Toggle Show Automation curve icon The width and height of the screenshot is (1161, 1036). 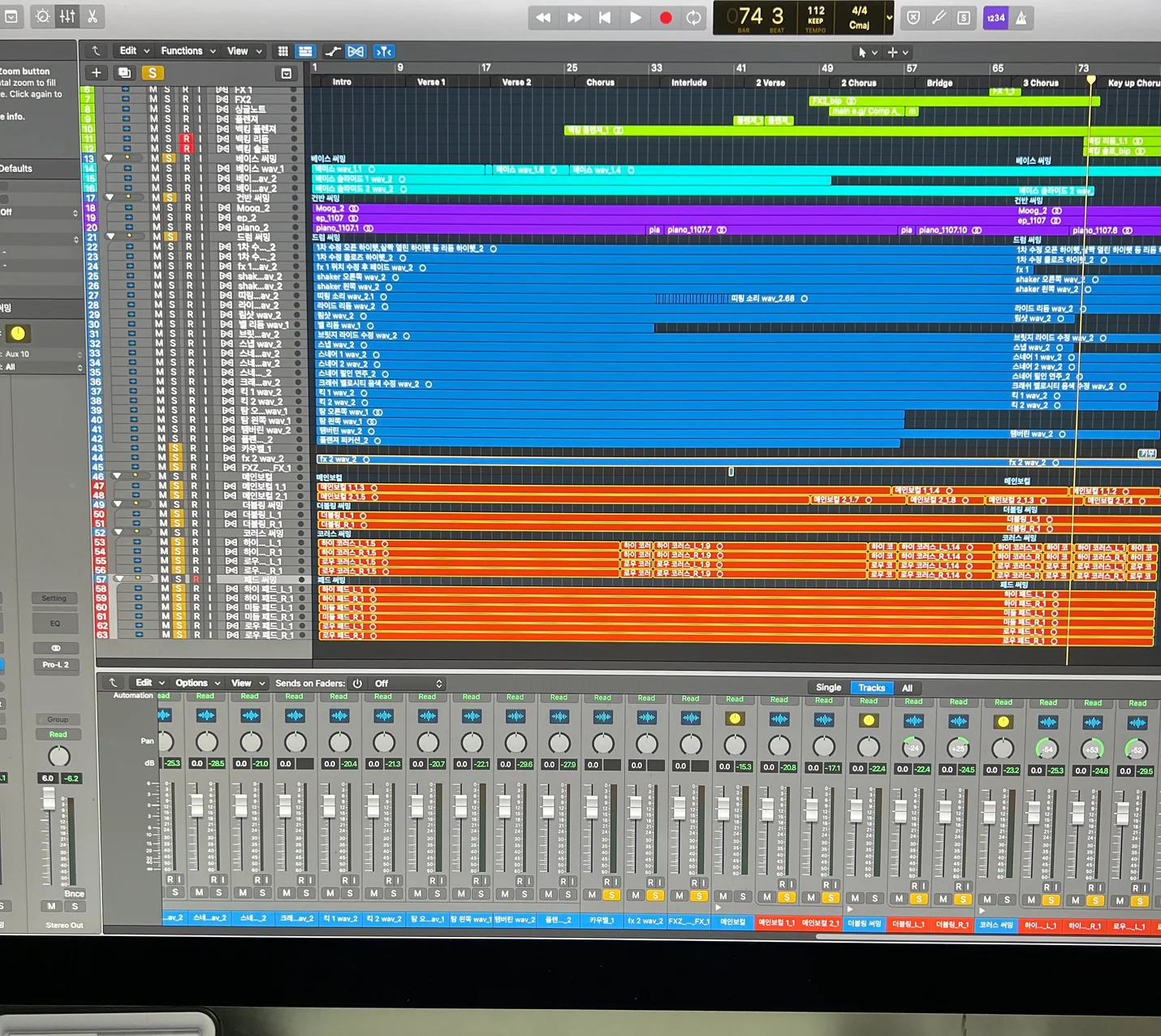click(333, 51)
